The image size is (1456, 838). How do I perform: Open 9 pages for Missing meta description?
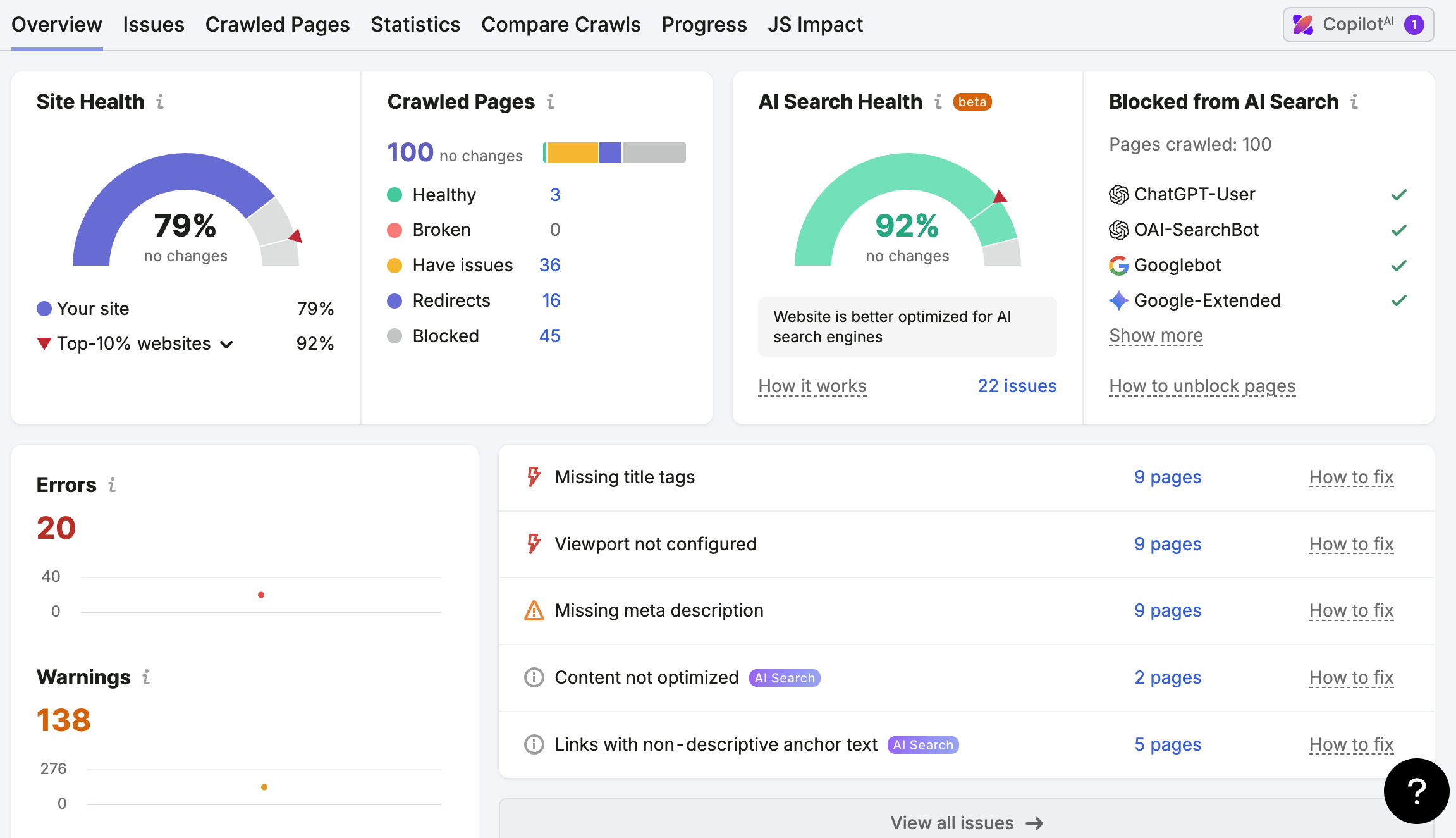1168,610
